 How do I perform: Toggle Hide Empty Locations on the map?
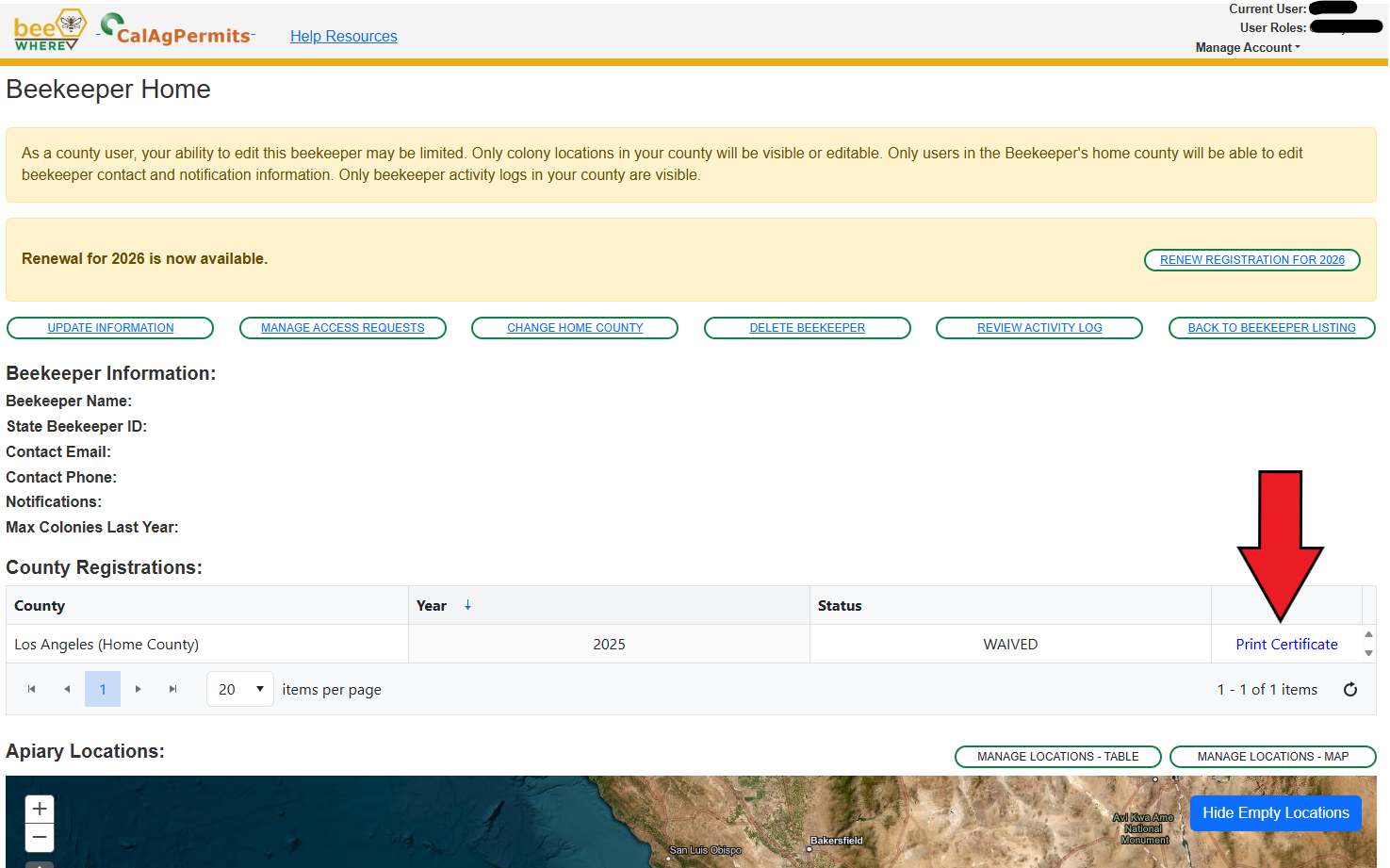click(1276, 812)
